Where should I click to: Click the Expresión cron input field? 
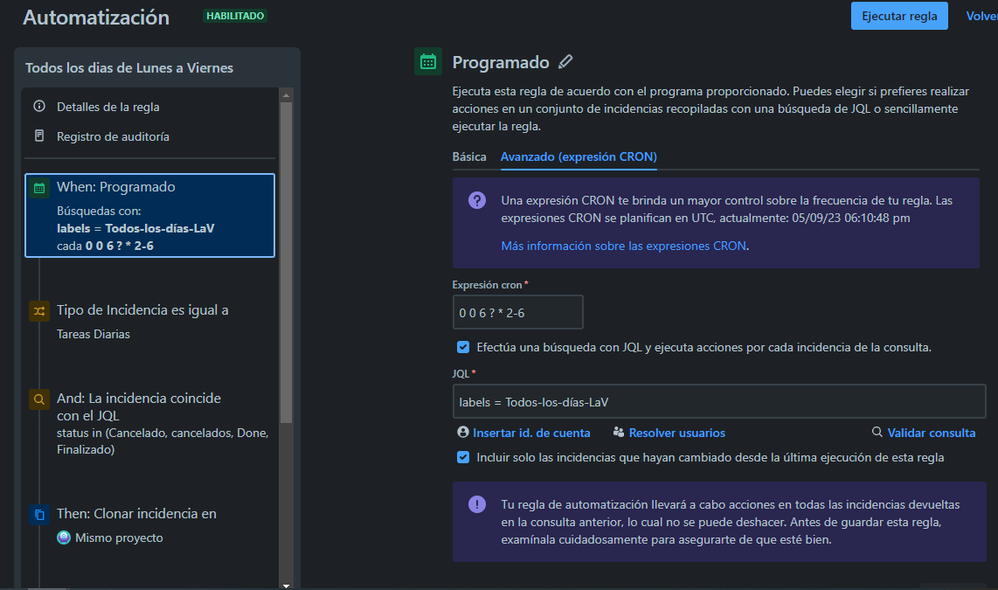pyautogui.click(x=517, y=312)
